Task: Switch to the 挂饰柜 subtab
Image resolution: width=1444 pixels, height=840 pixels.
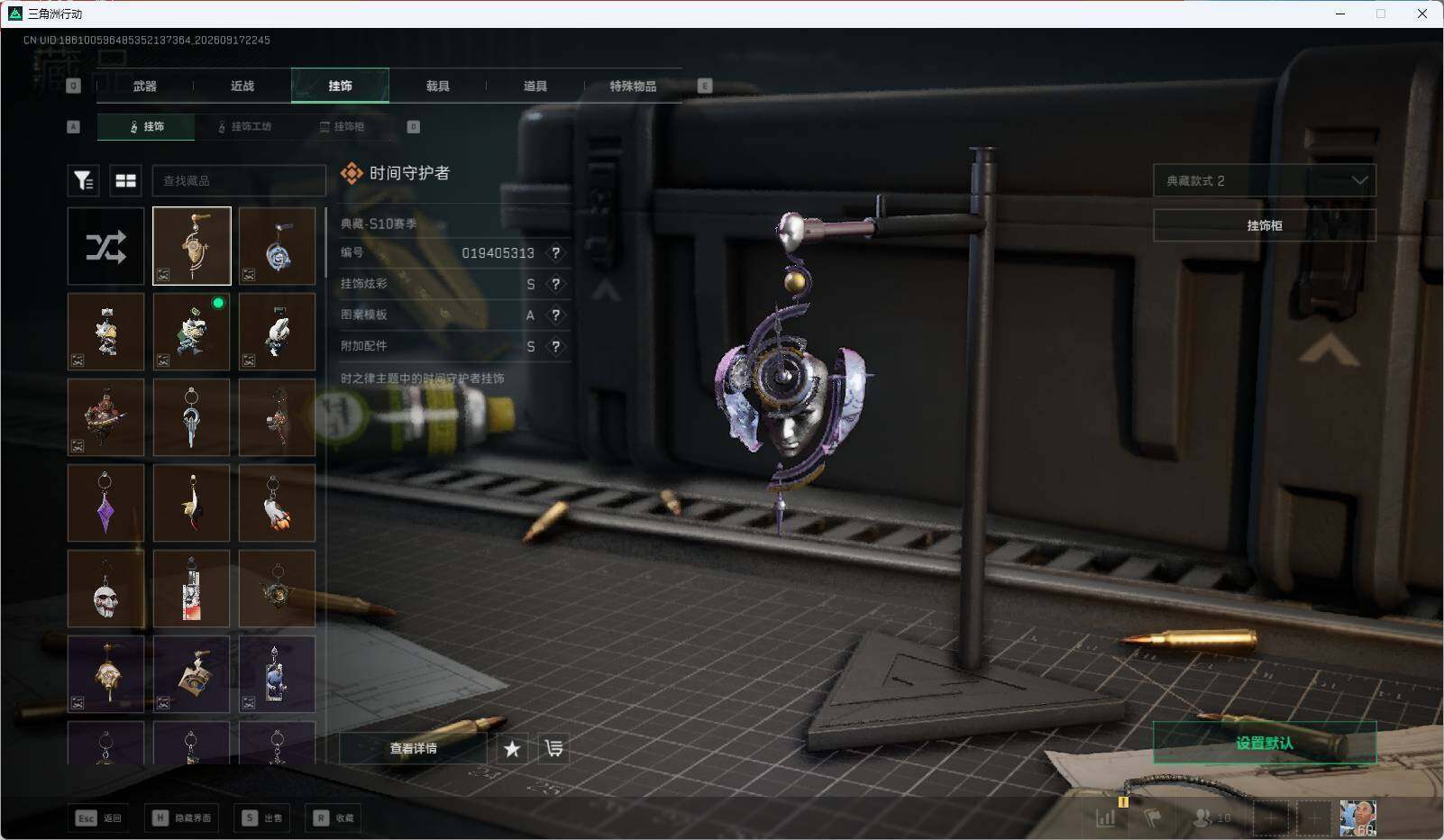Action: pyautogui.click(x=343, y=127)
